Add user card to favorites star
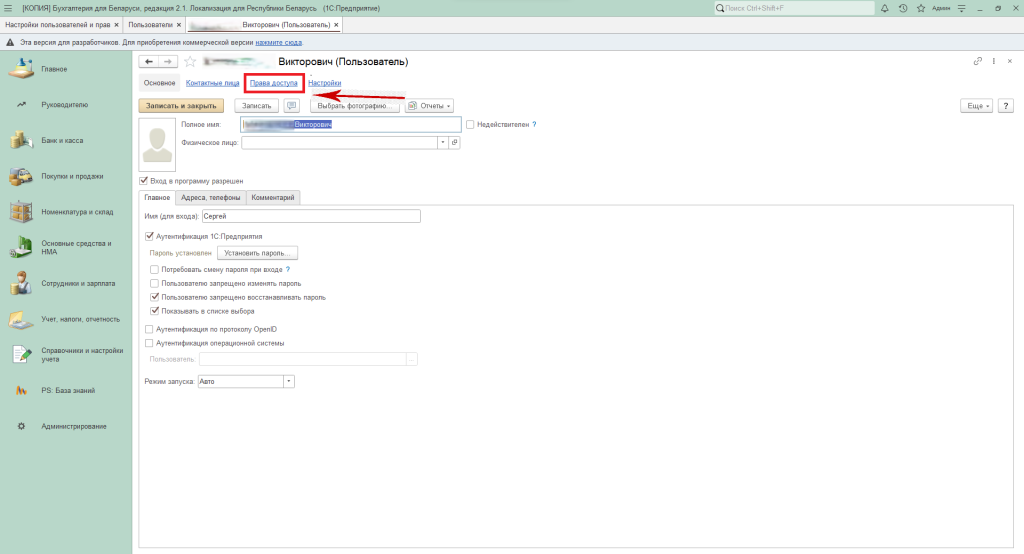The height and width of the screenshot is (554, 1024). [190, 62]
